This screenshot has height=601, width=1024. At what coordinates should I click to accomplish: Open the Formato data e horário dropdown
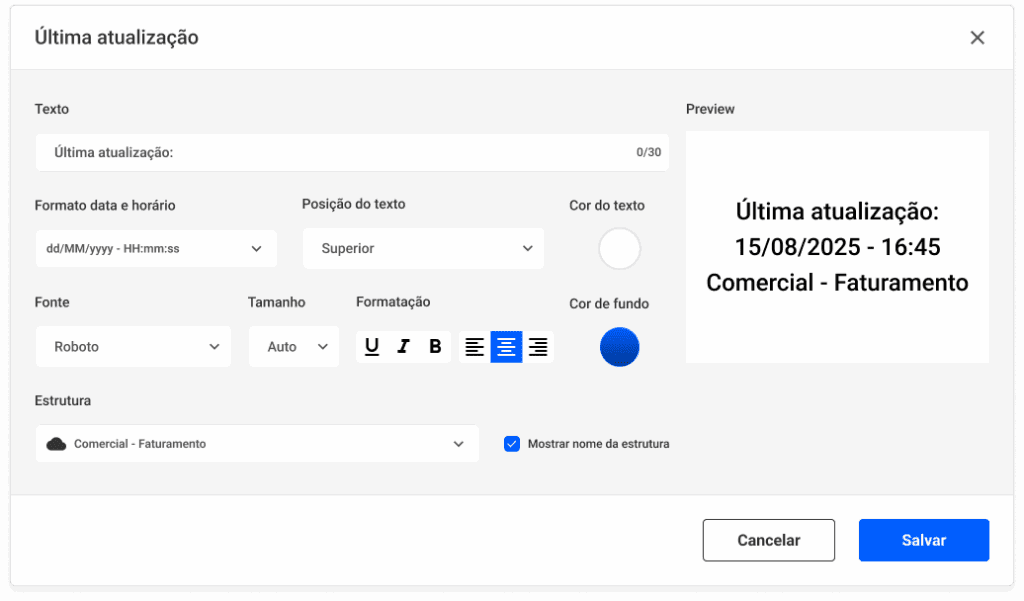(x=155, y=248)
